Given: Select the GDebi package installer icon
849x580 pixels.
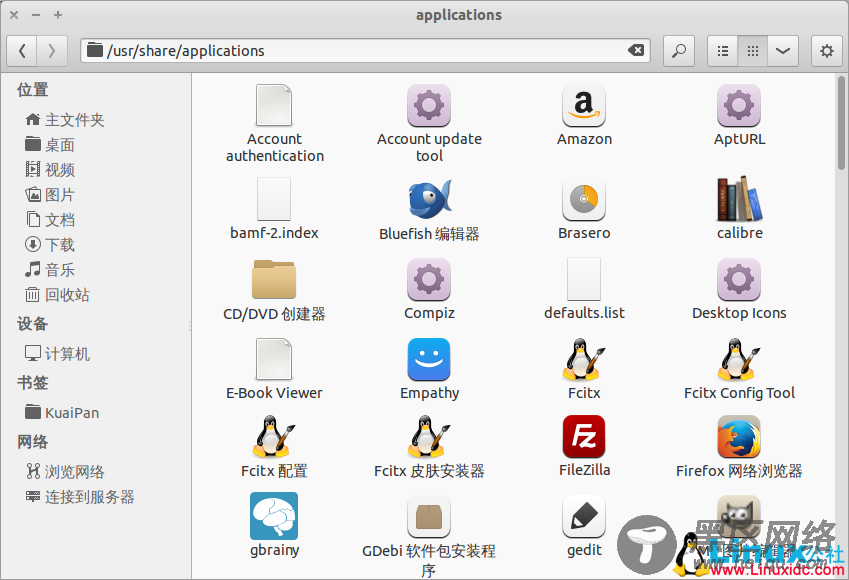Looking at the screenshot, I should pyautogui.click(x=429, y=516).
